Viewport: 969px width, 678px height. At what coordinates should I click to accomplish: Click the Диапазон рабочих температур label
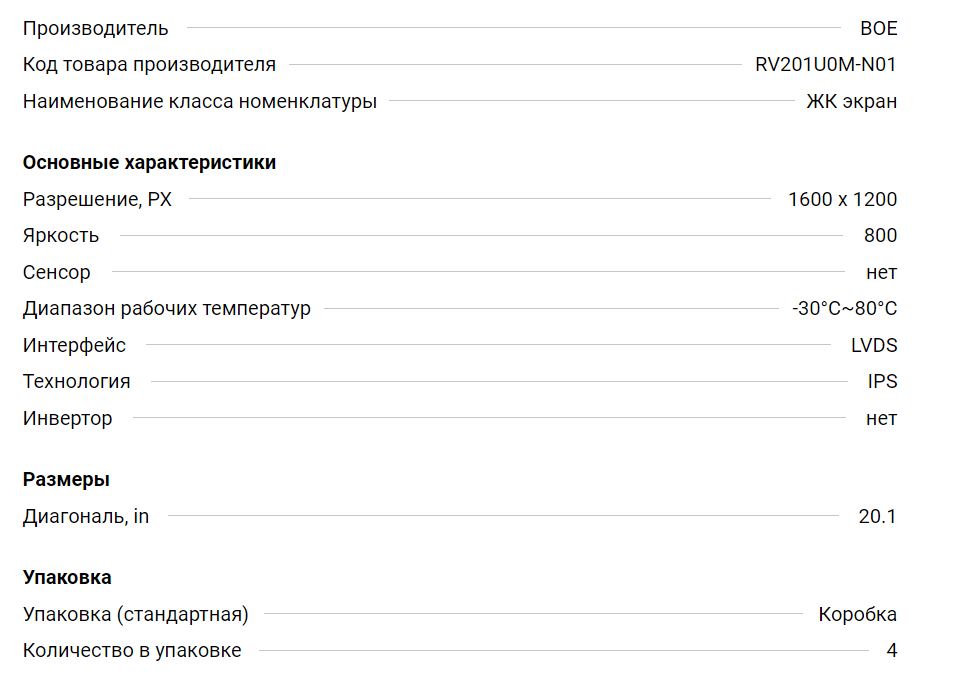tap(167, 308)
